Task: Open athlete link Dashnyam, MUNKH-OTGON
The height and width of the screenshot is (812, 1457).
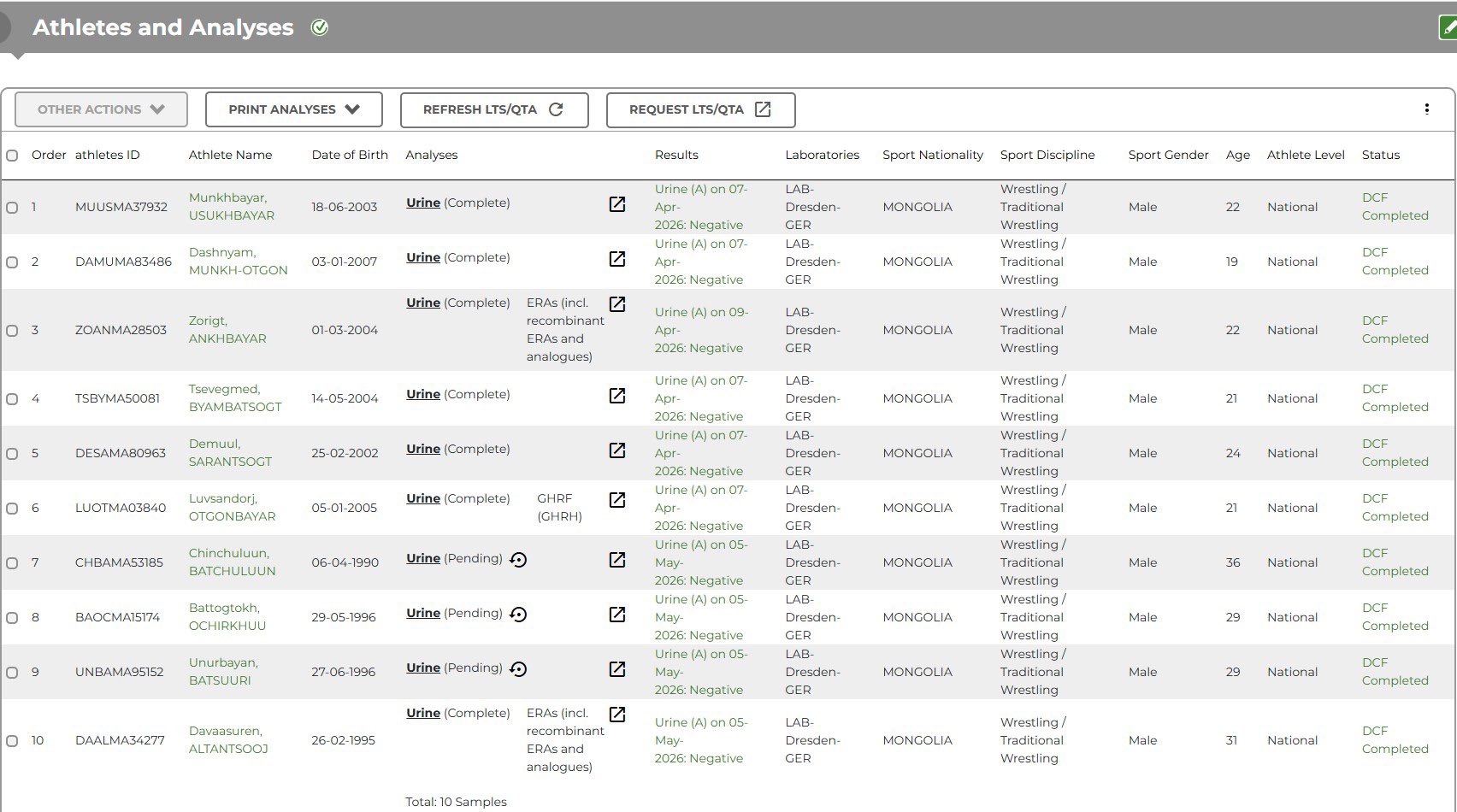Action: coord(238,262)
